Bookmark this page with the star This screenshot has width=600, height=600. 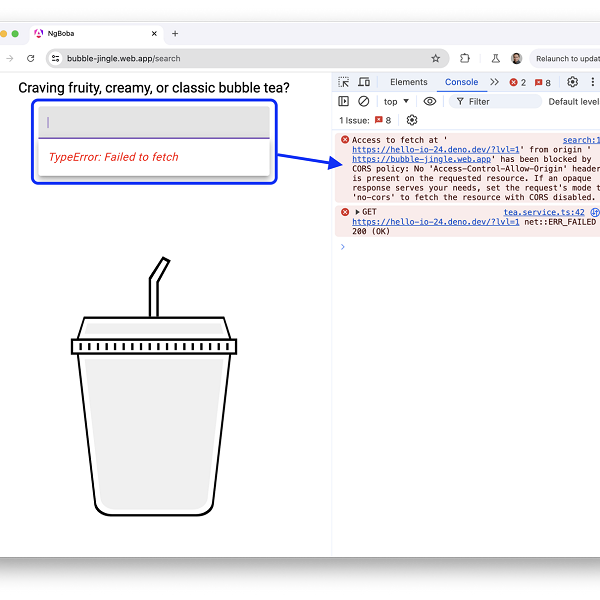(x=435, y=58)
